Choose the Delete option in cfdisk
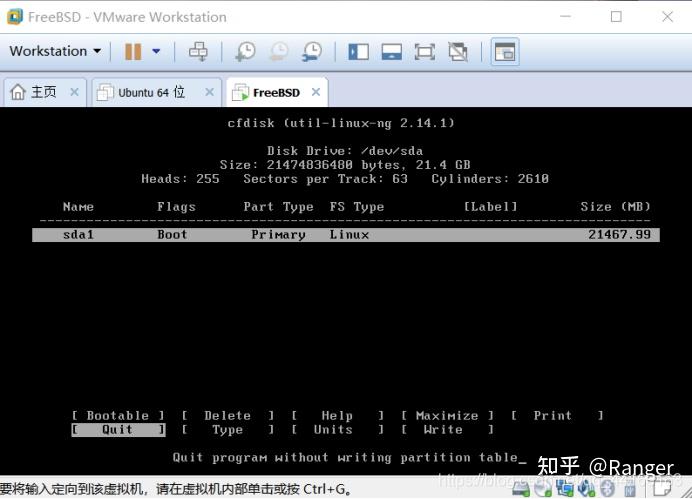 point(228,416)
